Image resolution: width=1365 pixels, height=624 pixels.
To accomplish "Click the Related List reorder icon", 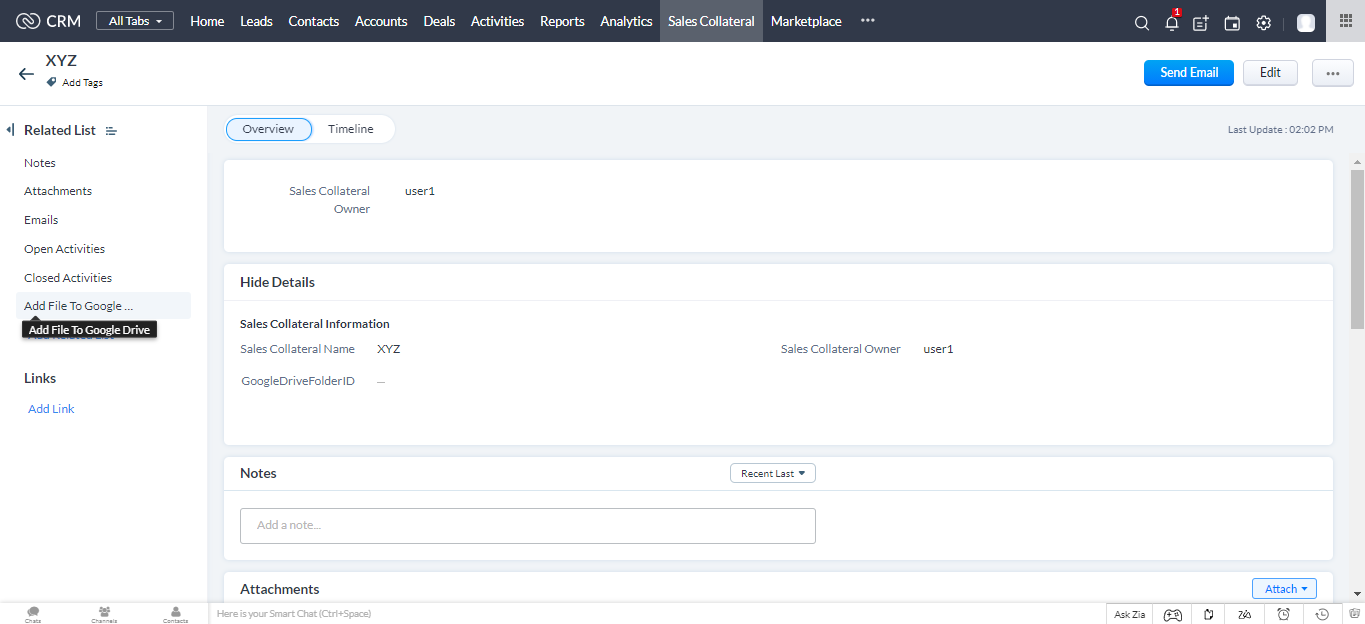I will pos(111,131).
